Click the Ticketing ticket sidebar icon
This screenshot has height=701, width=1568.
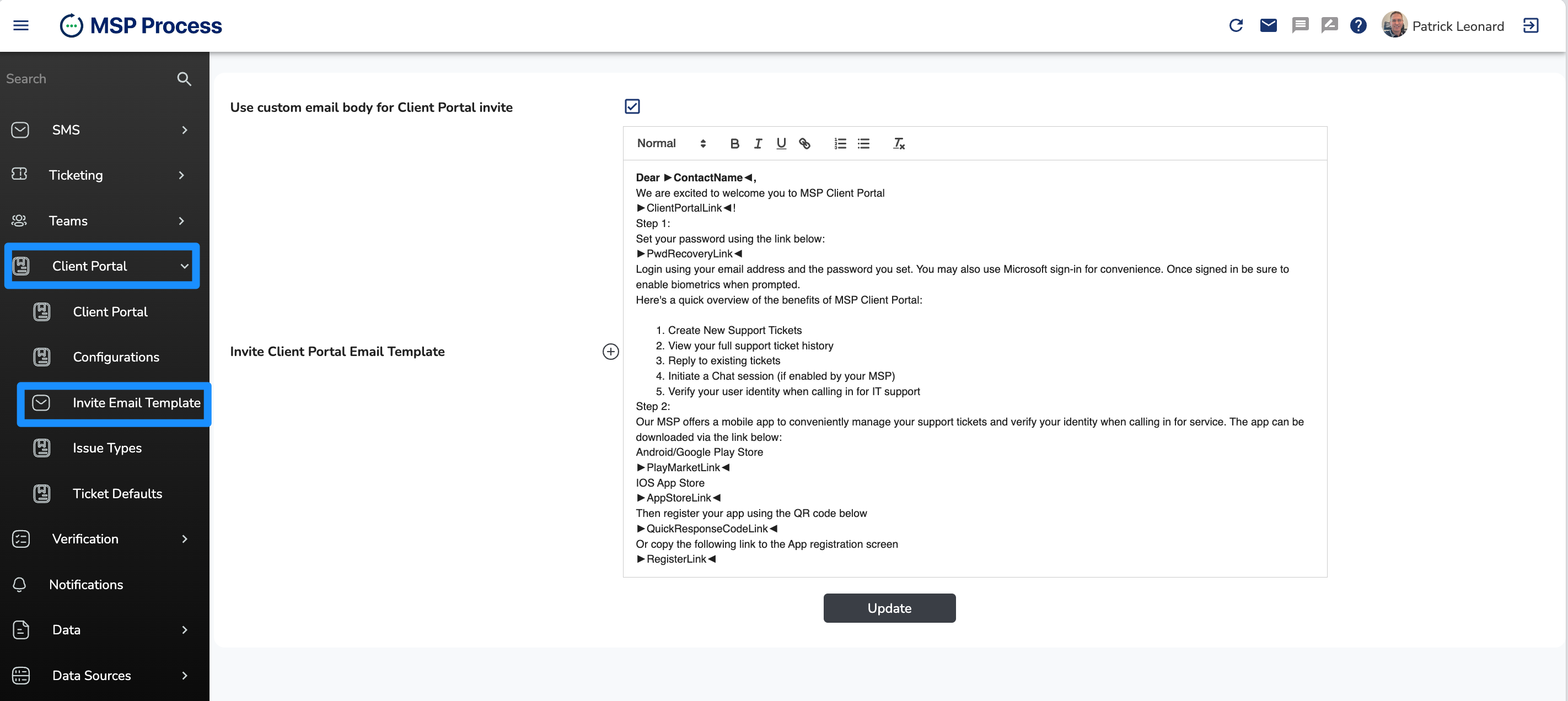pyautogui.click(x=19, y=174)
